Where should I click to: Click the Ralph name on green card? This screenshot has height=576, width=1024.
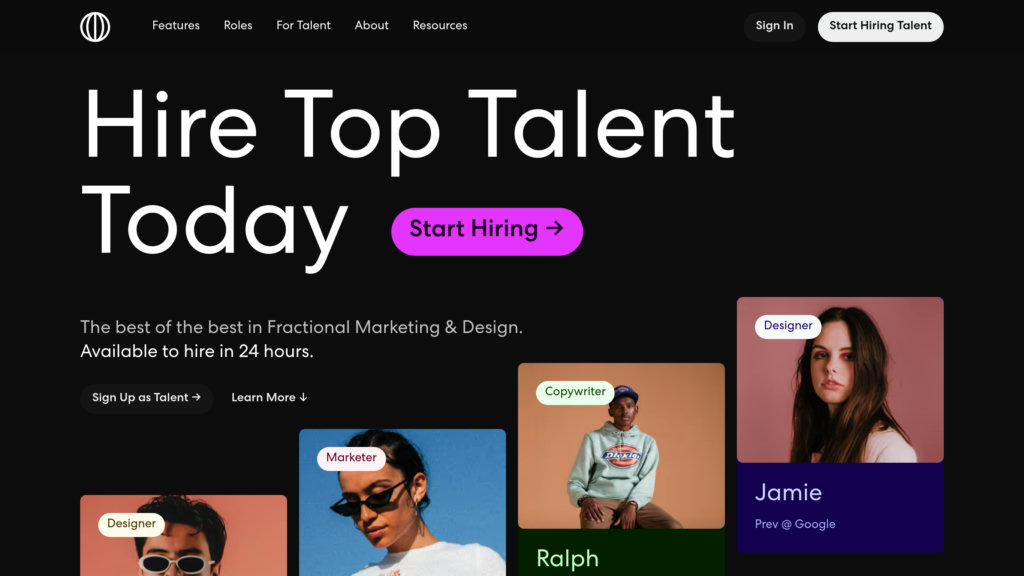click(x=567, y=558)
